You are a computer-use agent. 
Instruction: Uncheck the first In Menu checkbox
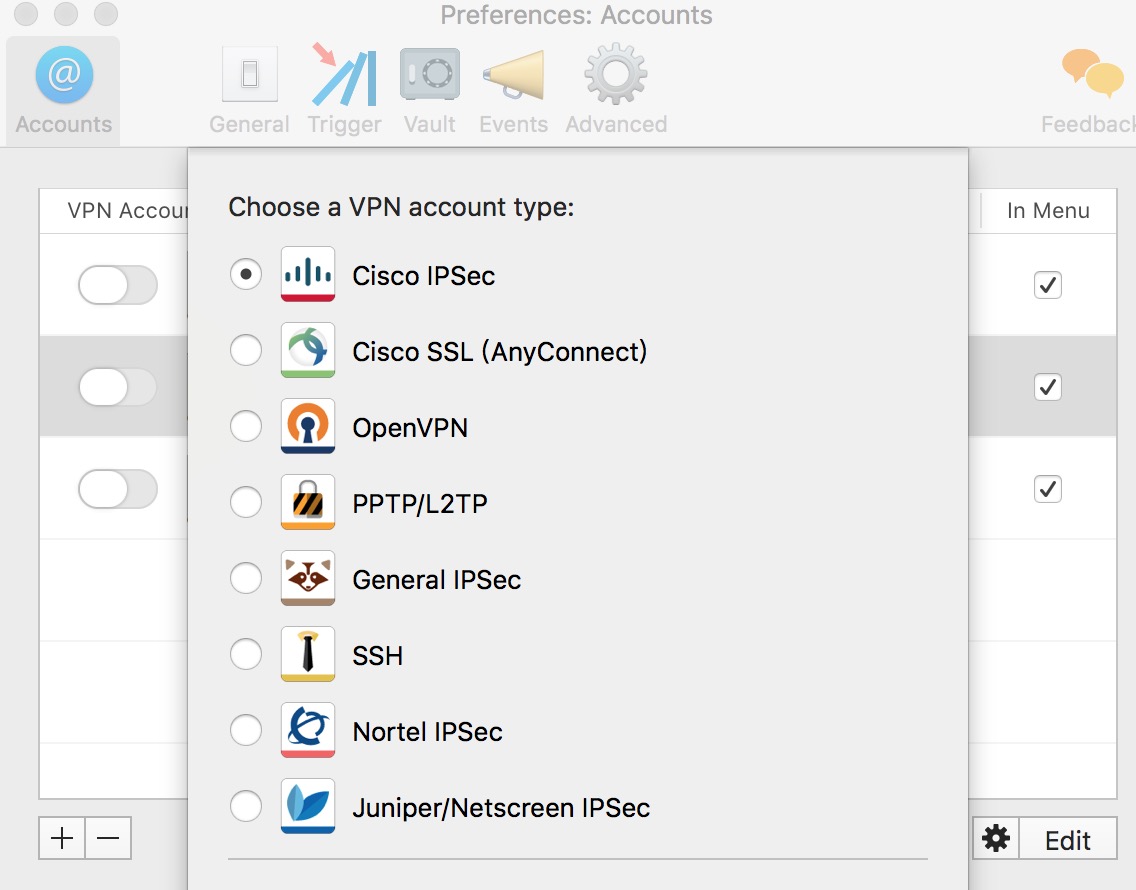(1047, 285)
